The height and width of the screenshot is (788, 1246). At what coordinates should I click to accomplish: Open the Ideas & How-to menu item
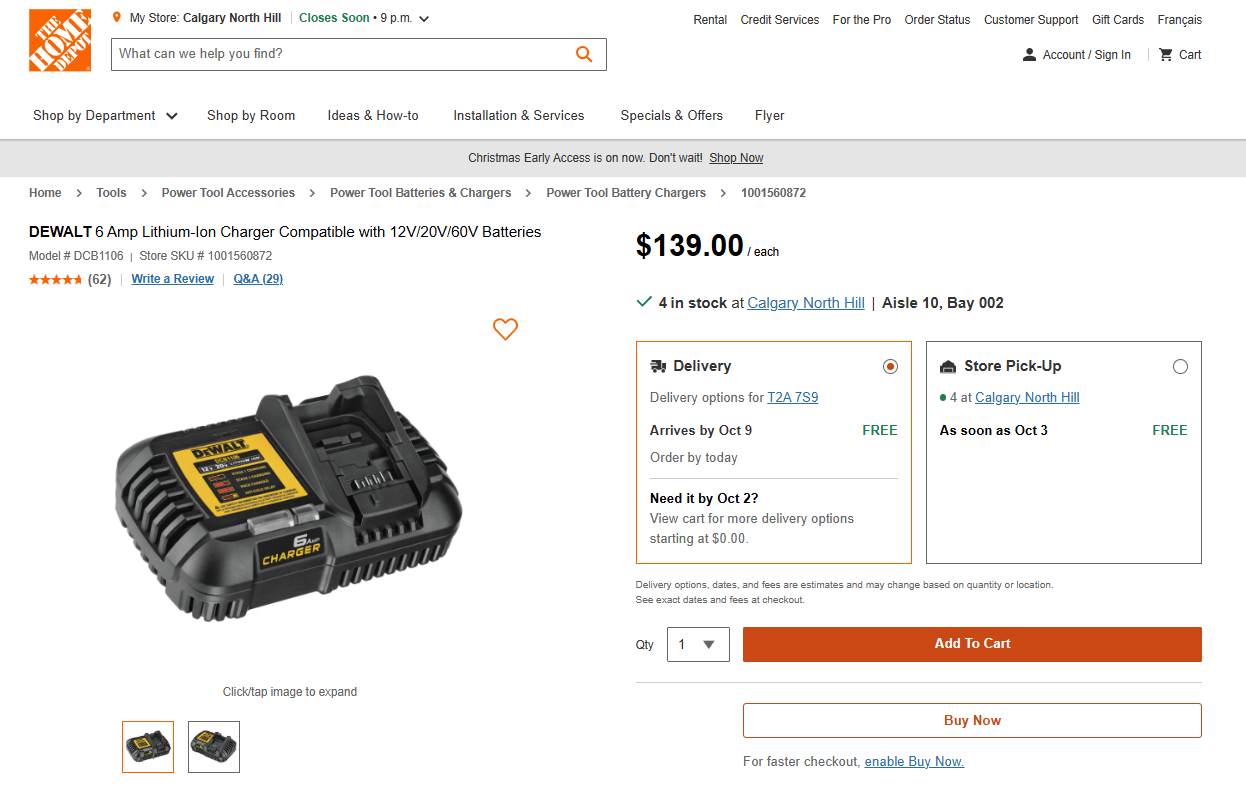(x=372, y=115)
